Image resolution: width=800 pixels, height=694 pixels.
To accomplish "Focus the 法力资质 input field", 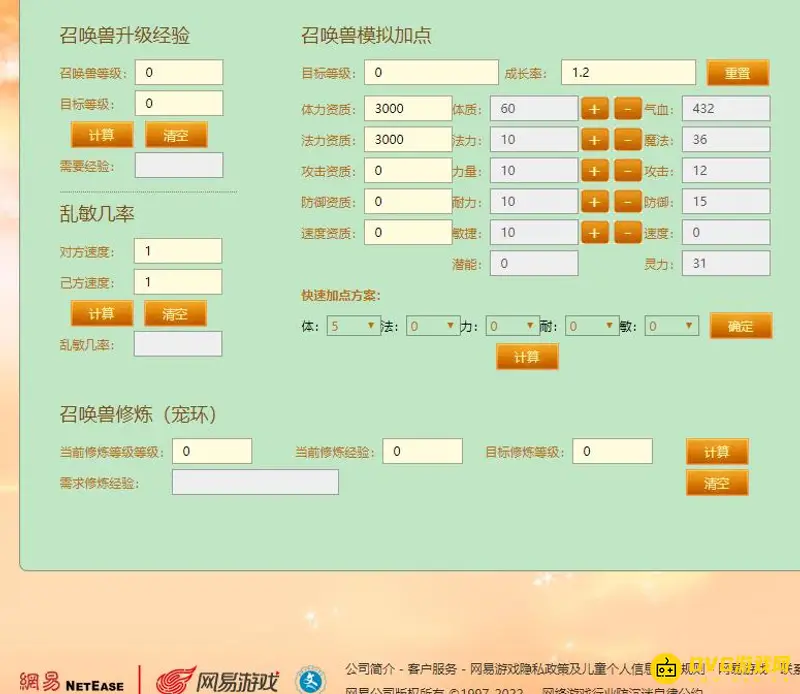I will [408, 140].
